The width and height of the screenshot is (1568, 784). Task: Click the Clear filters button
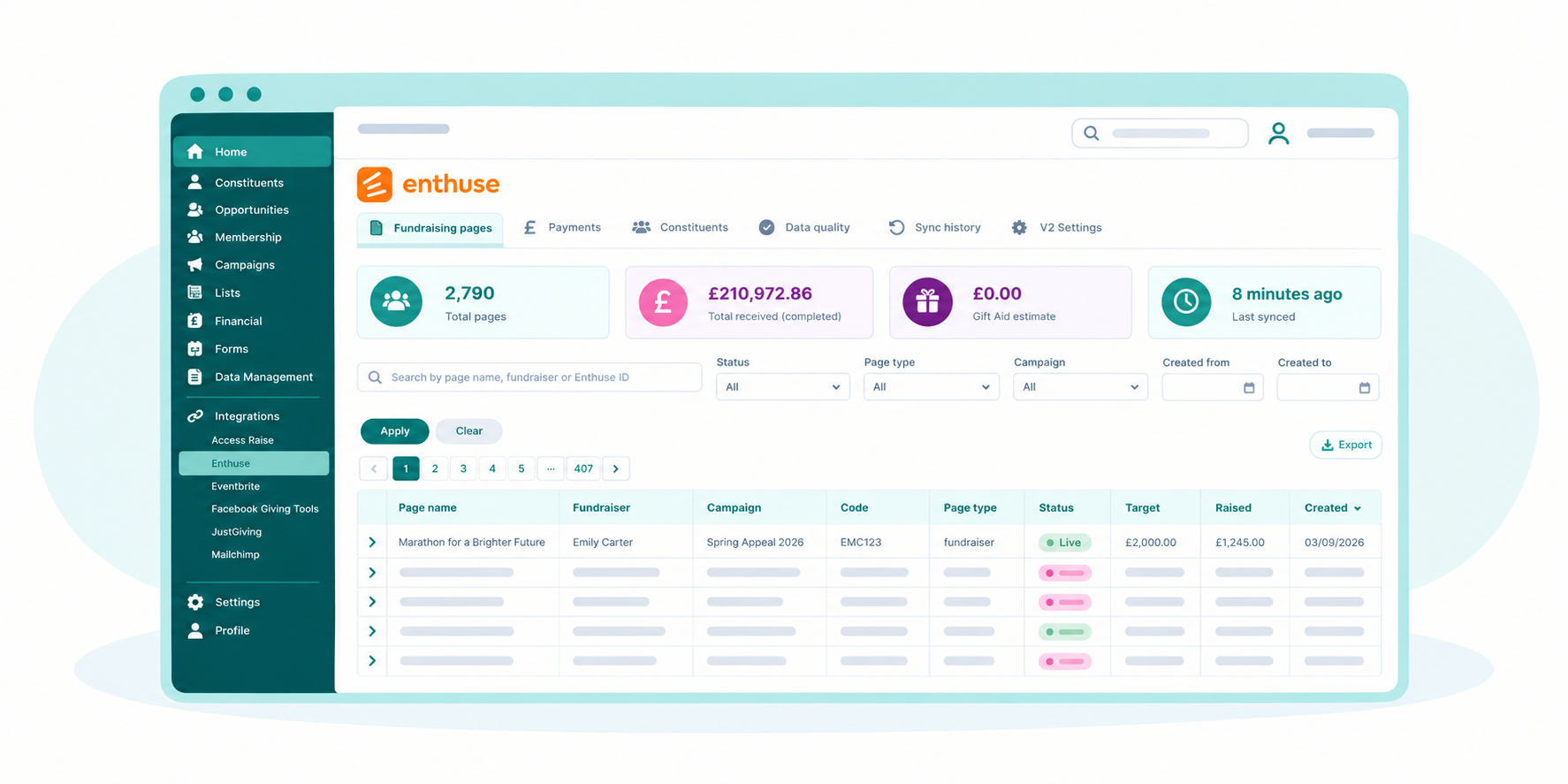pos(468,431)
